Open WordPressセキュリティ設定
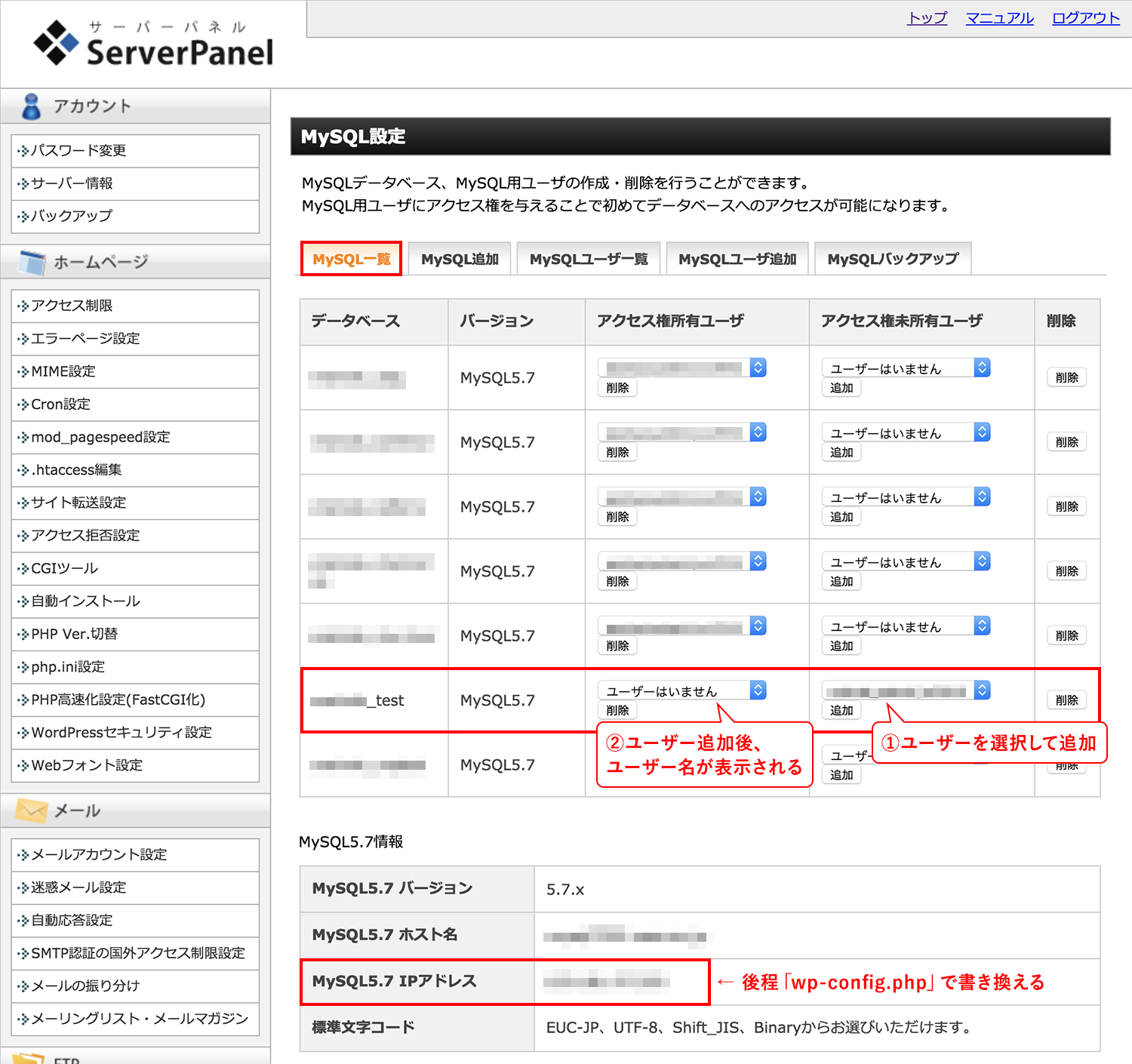This screenshot has width=1132, height=1064. coord(136,732)
